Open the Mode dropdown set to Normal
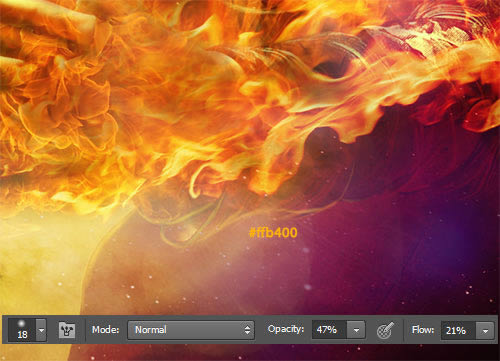Viewport: 500px width, 361px height. point(191,330)
